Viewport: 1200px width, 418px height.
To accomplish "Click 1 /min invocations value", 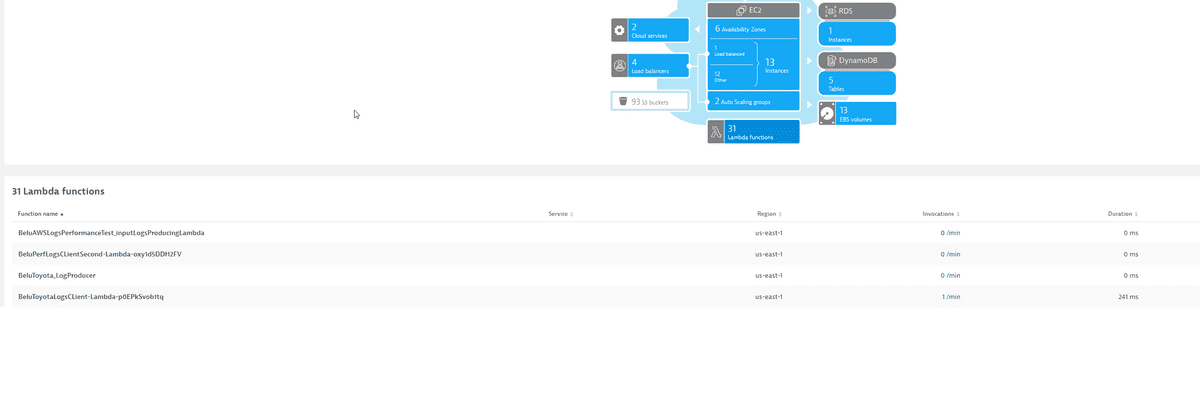I will tap(951, 297).
